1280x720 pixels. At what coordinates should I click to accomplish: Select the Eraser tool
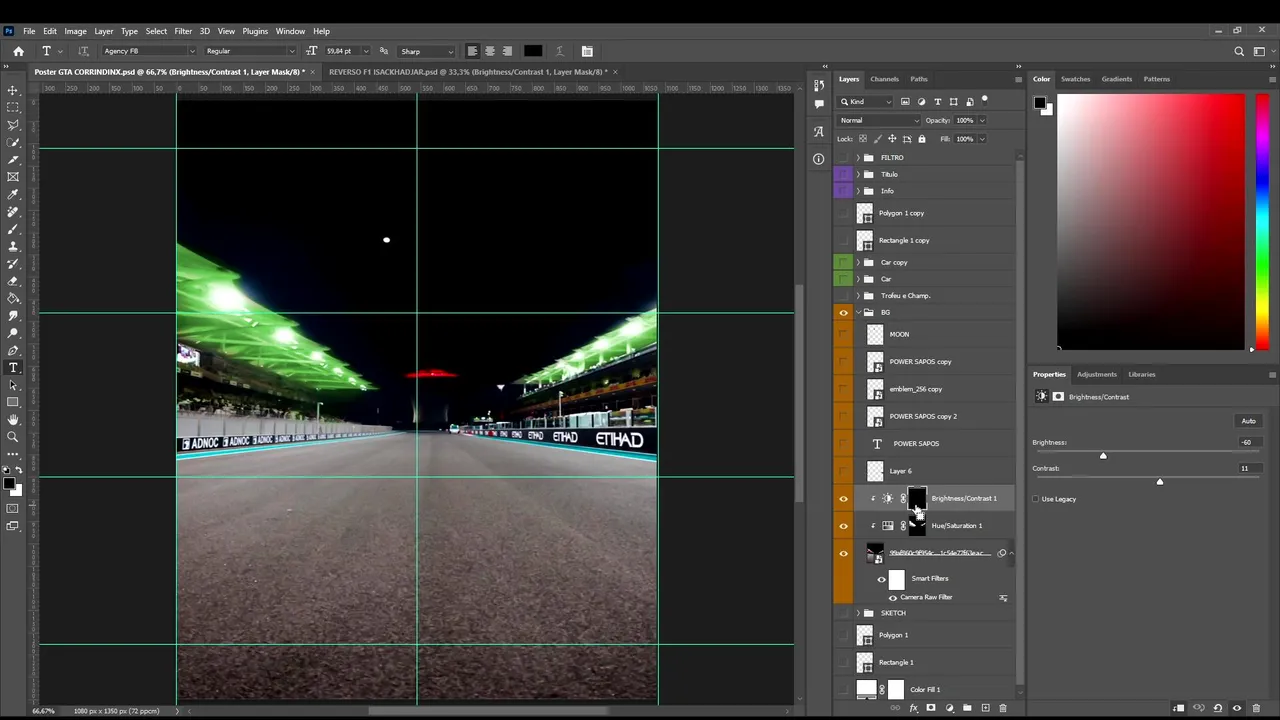coord(13,281)
